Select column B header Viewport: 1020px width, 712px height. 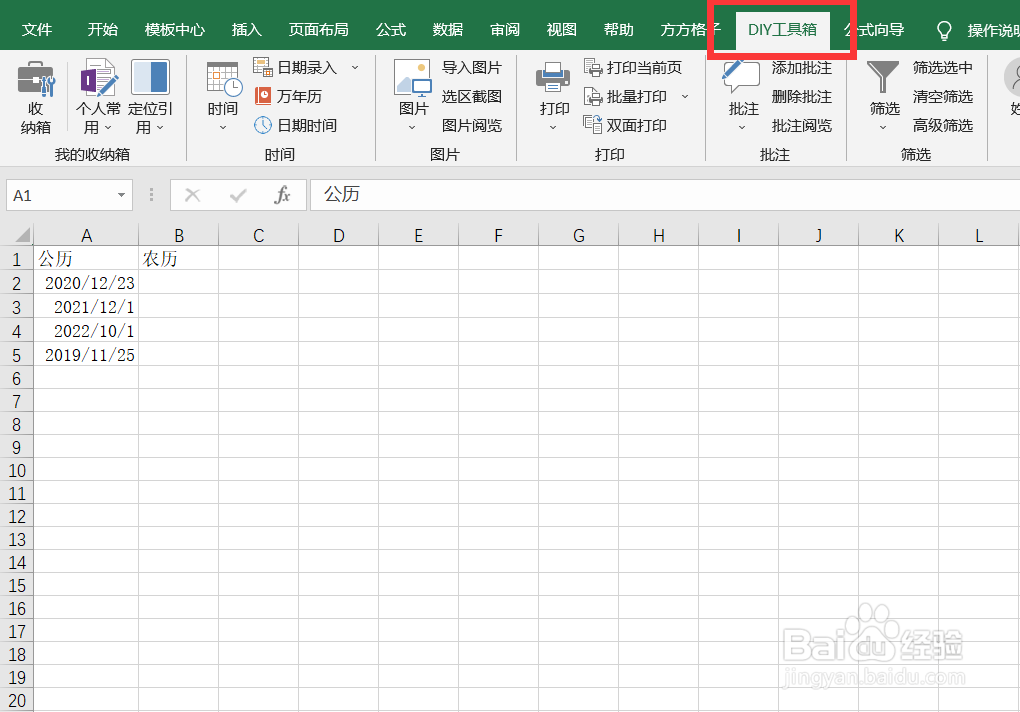pyautogui.click(x=179, y=235)
